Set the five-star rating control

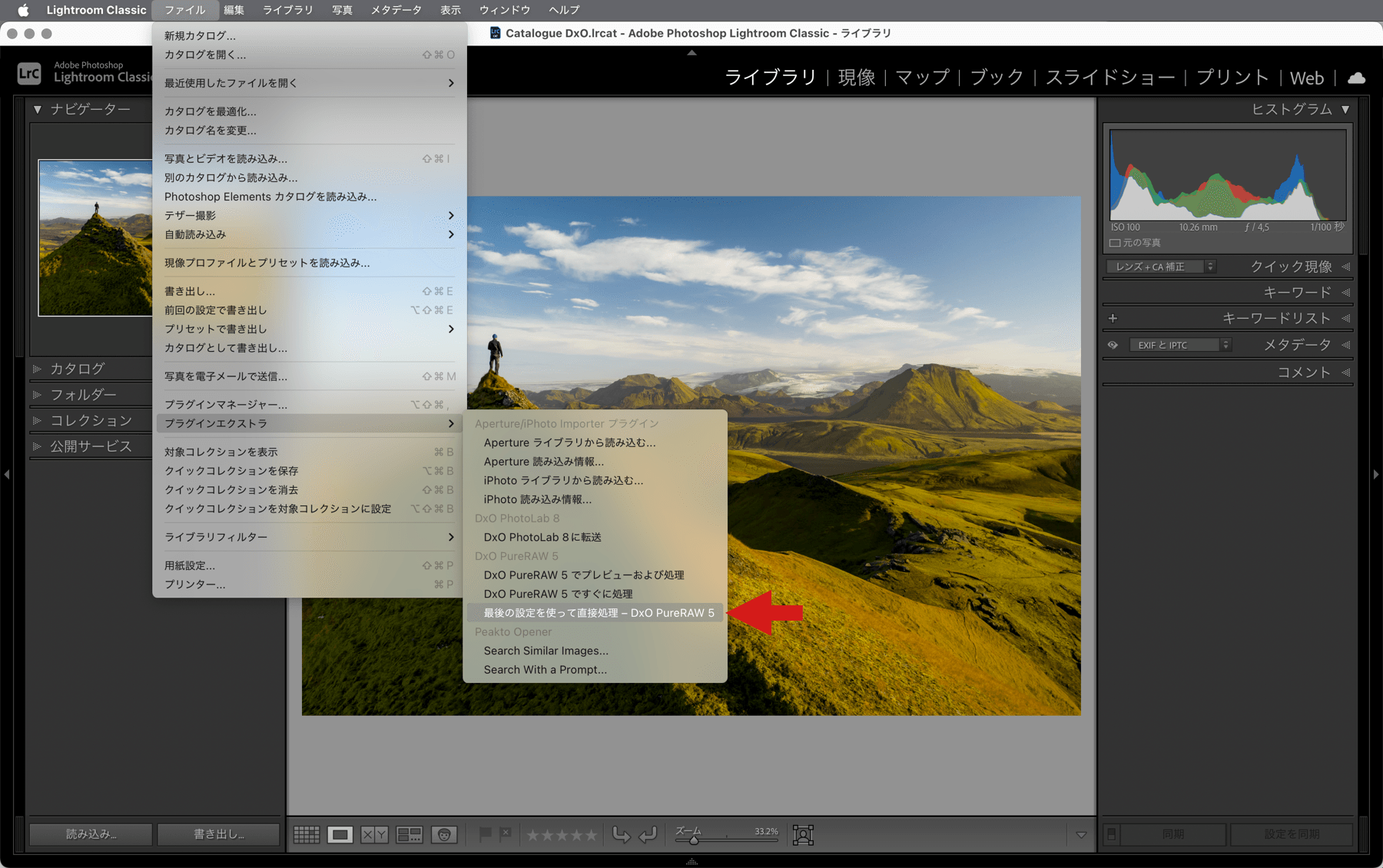pyautogui.click(x=562, y=835)
